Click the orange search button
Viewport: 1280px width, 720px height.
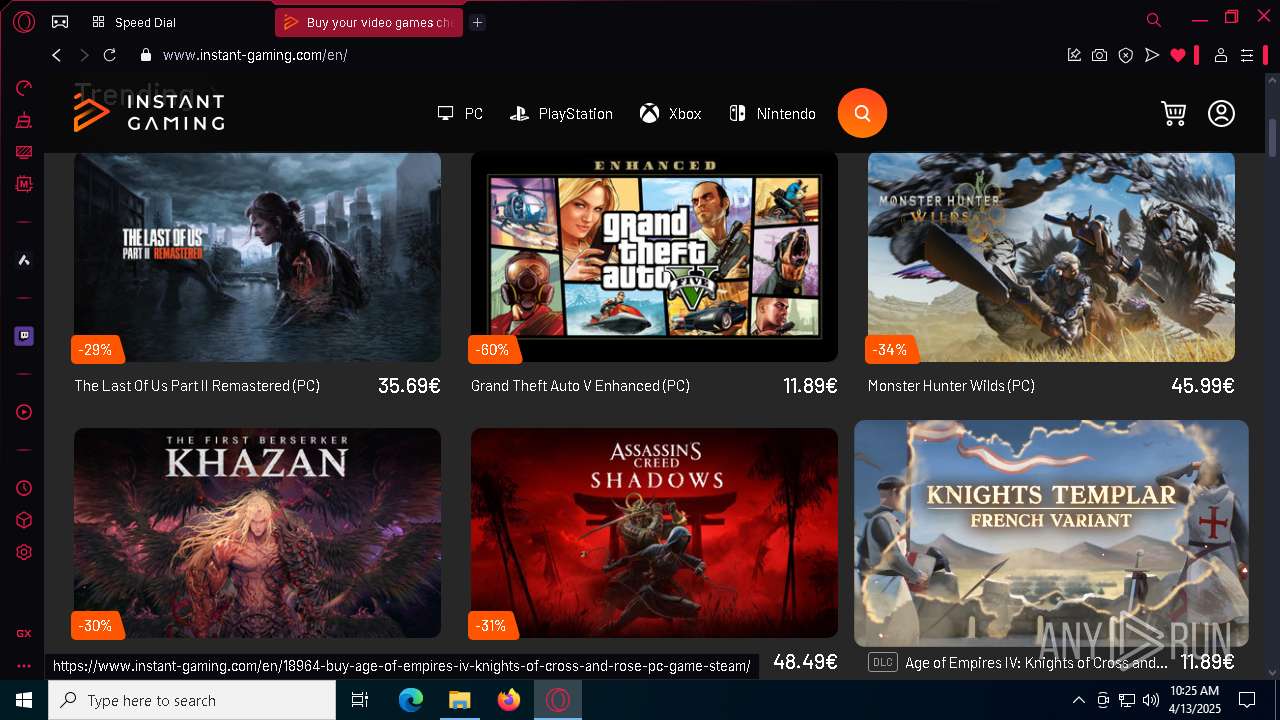862,114
